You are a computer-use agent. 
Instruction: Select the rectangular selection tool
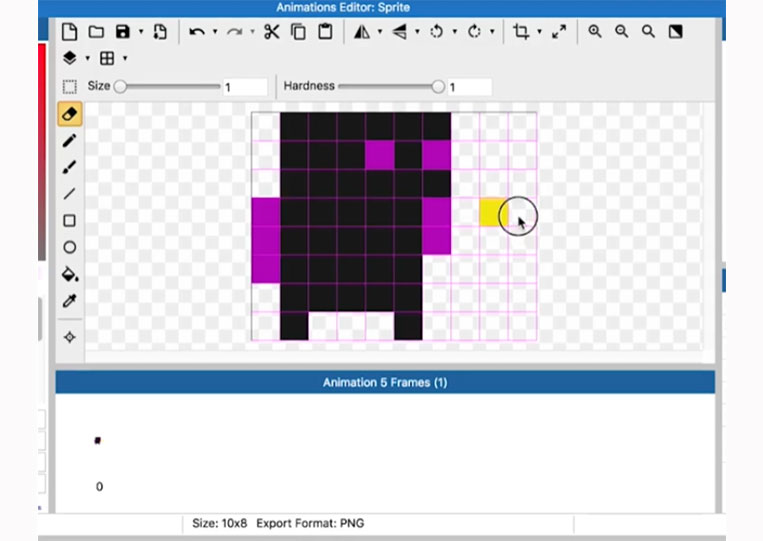(x=70, y=87)
